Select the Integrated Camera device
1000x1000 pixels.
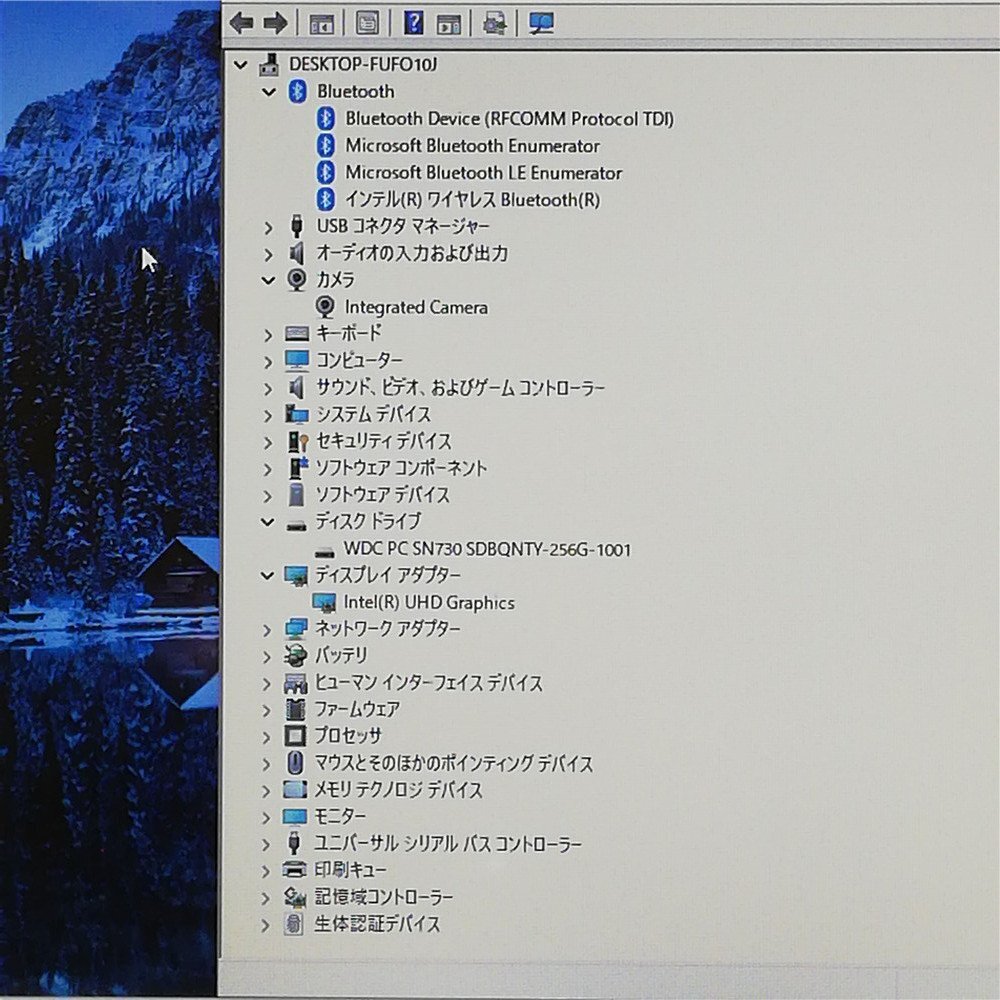click(416, 307)
